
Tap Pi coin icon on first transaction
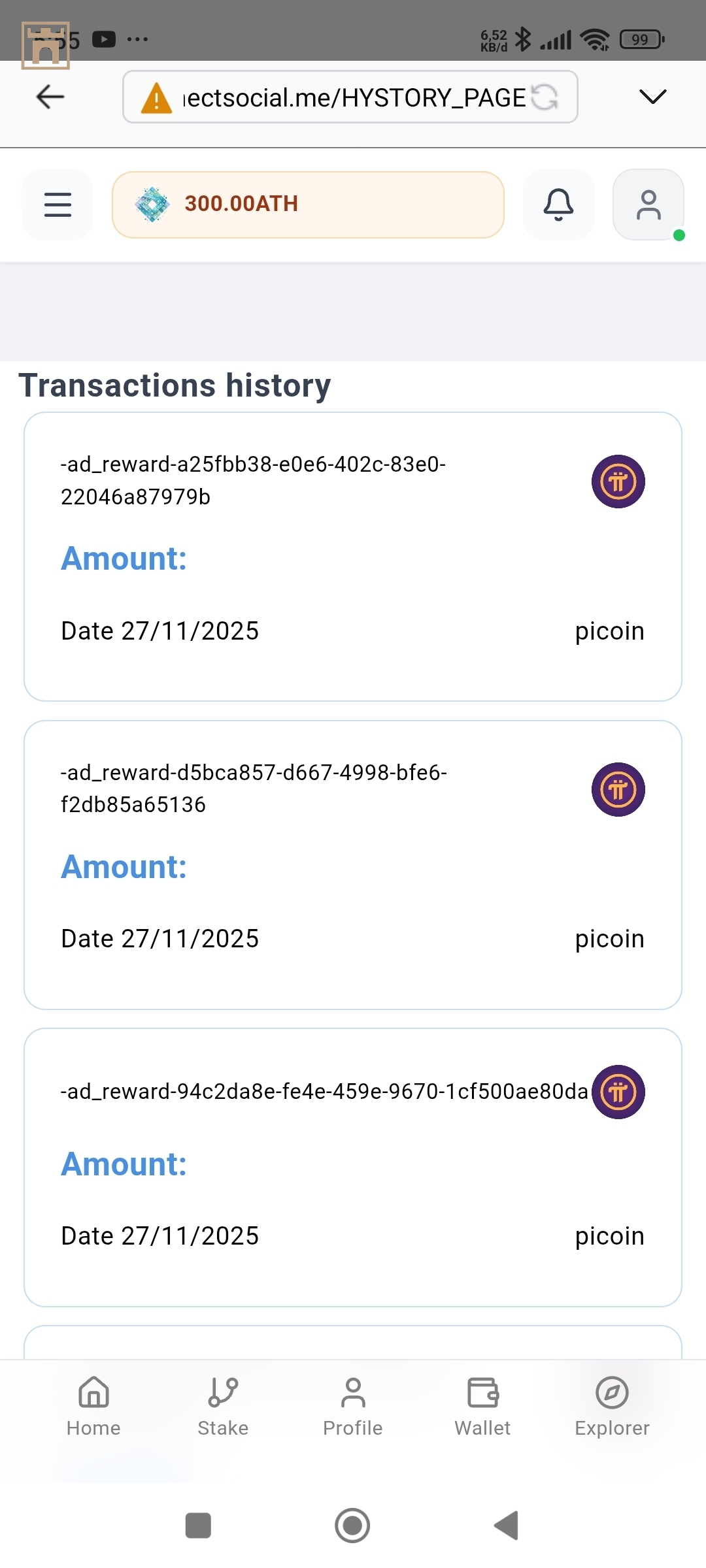coord(618,482)
